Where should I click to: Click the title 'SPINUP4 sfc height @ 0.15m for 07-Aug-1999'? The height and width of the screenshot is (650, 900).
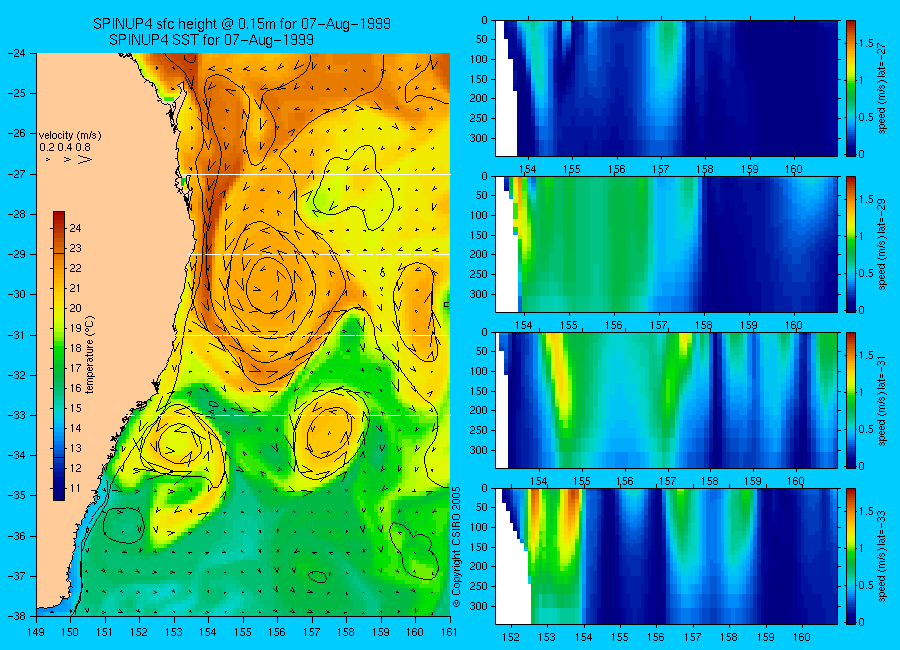point(242,24)
